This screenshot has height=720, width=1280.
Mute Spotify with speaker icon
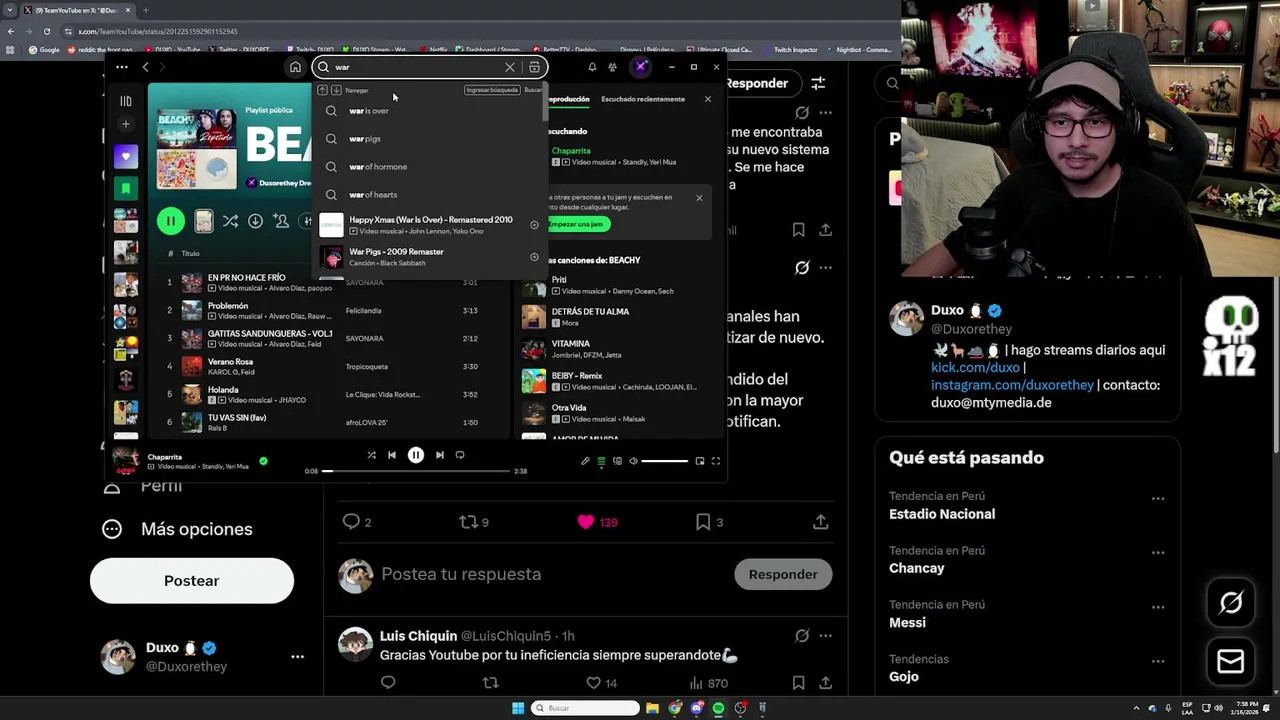pos(633,461)
